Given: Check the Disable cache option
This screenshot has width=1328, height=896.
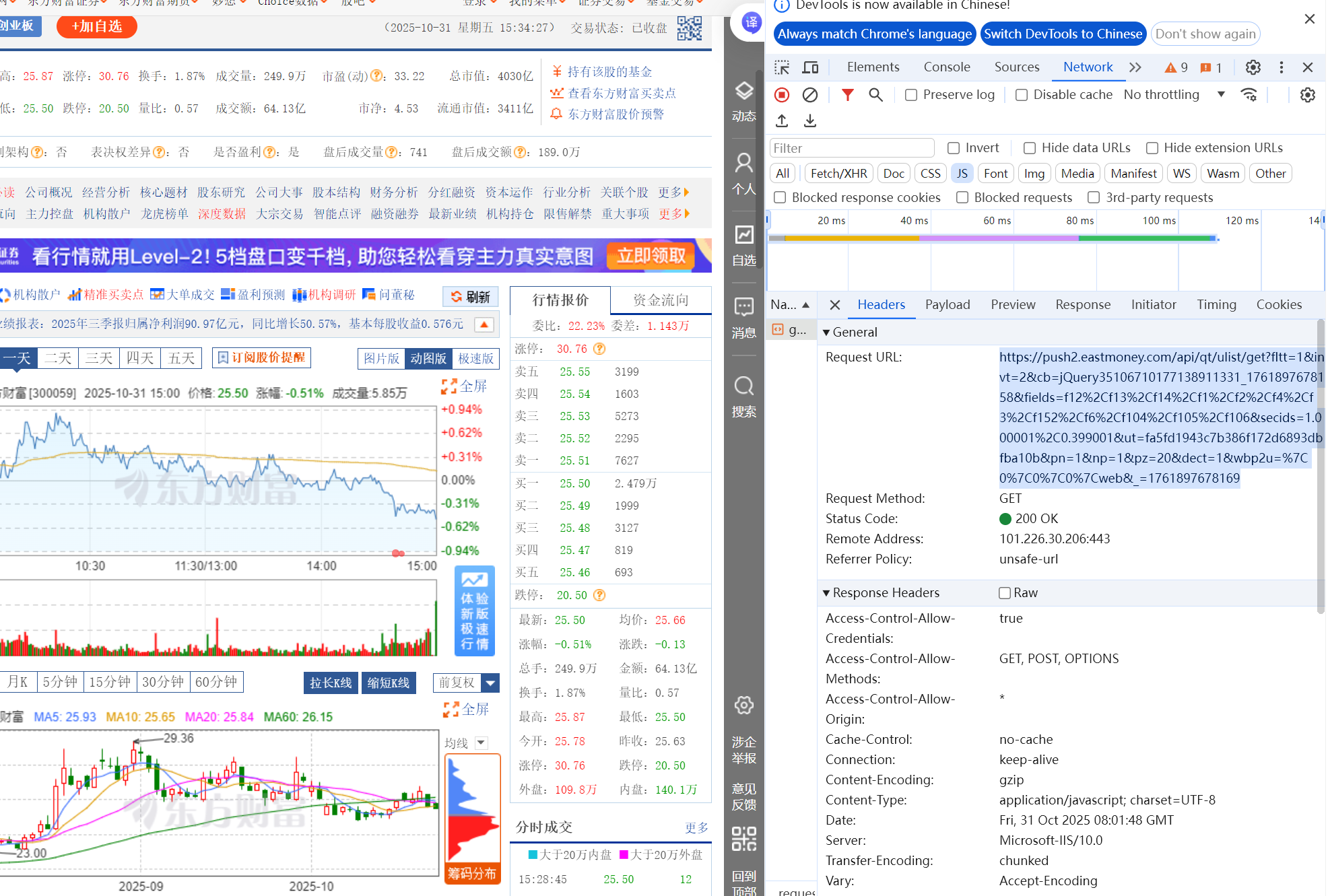Looking at the screenshot, I should (1022, 95).
